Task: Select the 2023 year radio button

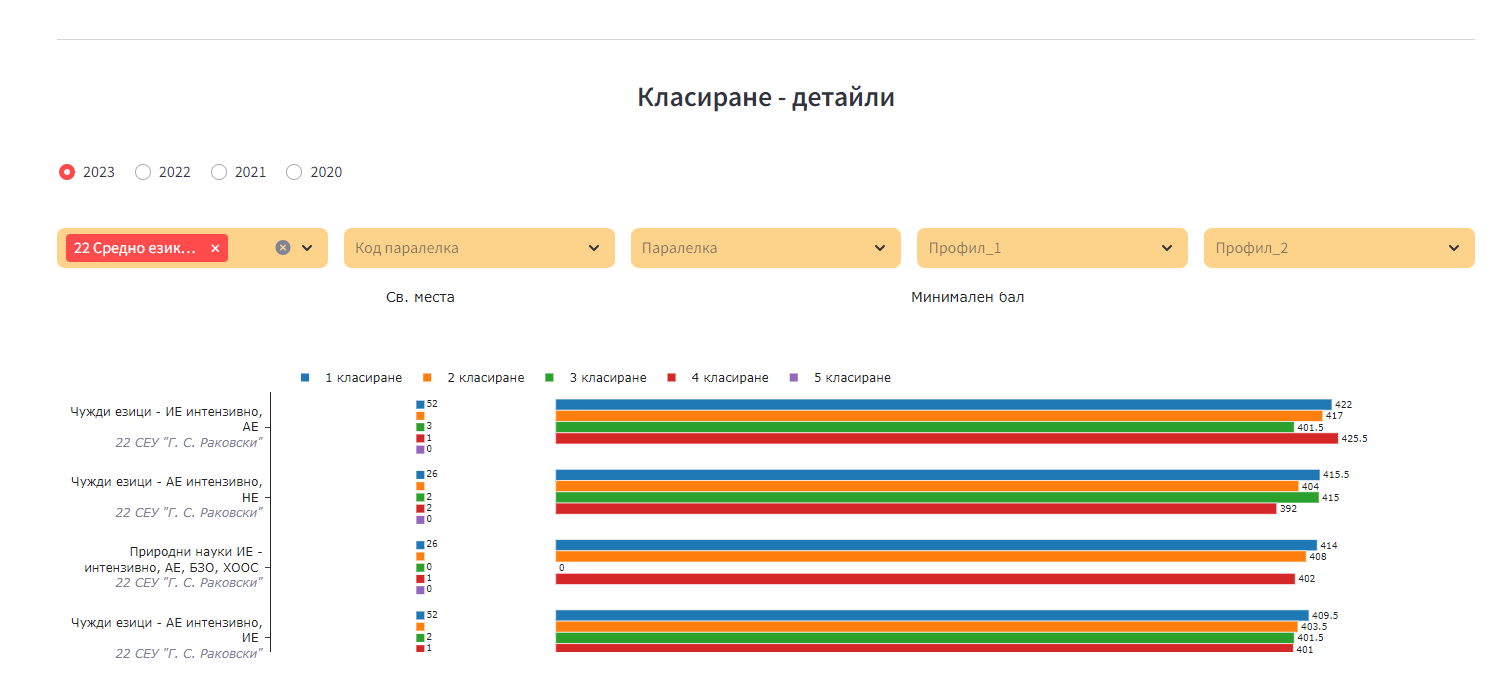Action: click(67, 172)
